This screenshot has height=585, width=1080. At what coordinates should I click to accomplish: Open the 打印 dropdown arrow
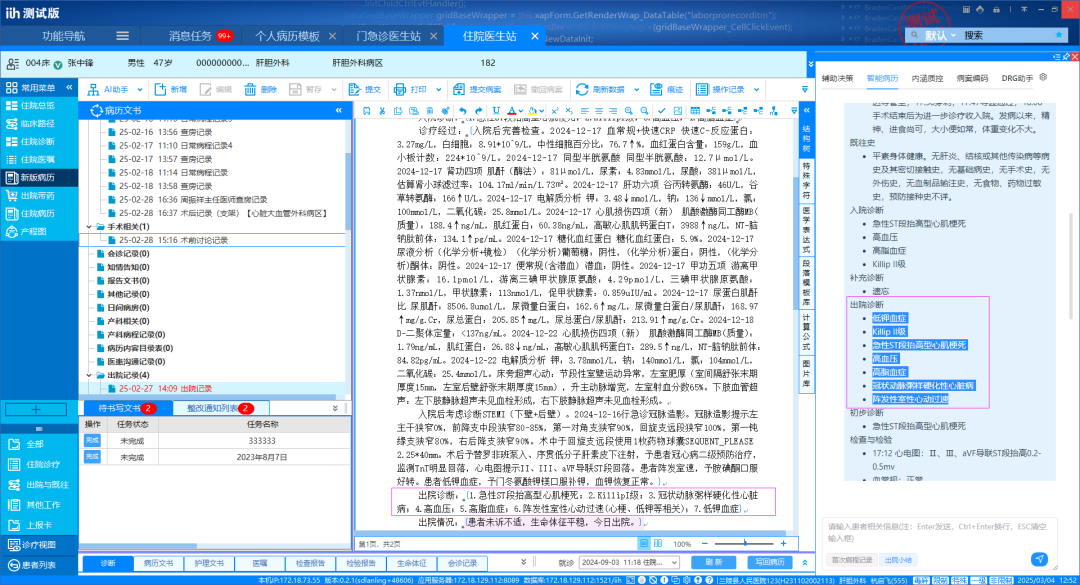click(438, 90)
